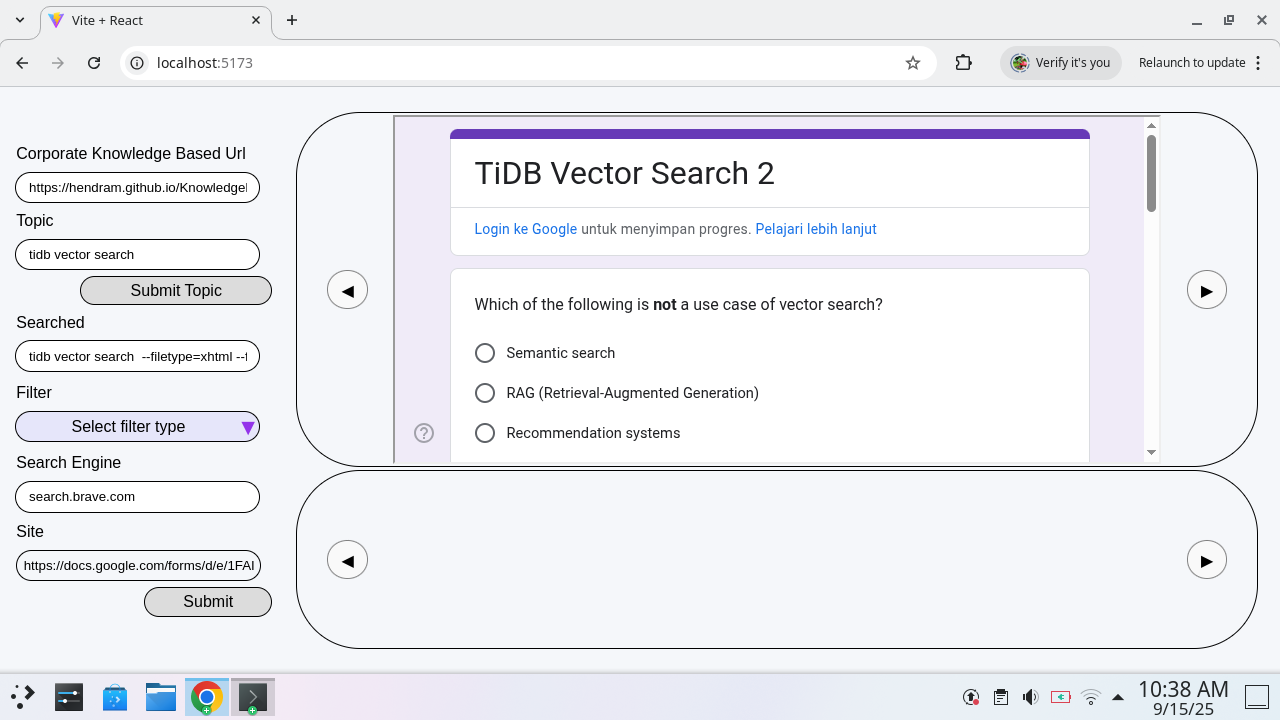The height and width of the screenshot is (720, 1280).
Task: Click the Login ke Google link
Action: 526,229
